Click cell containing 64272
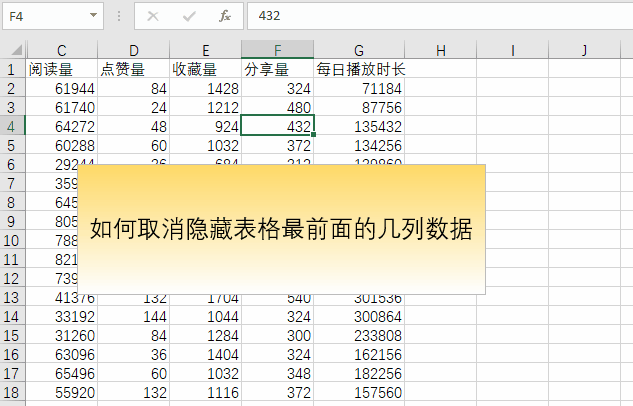 [x=62, y=126]
